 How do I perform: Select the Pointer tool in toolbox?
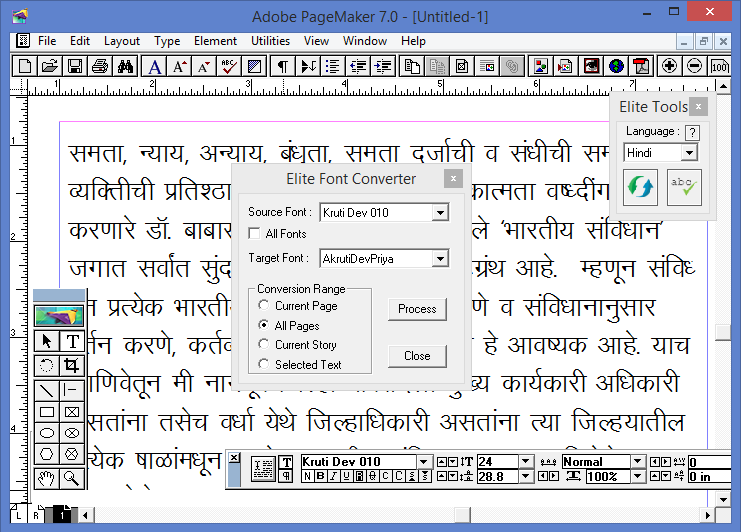[x=47, y=341]
